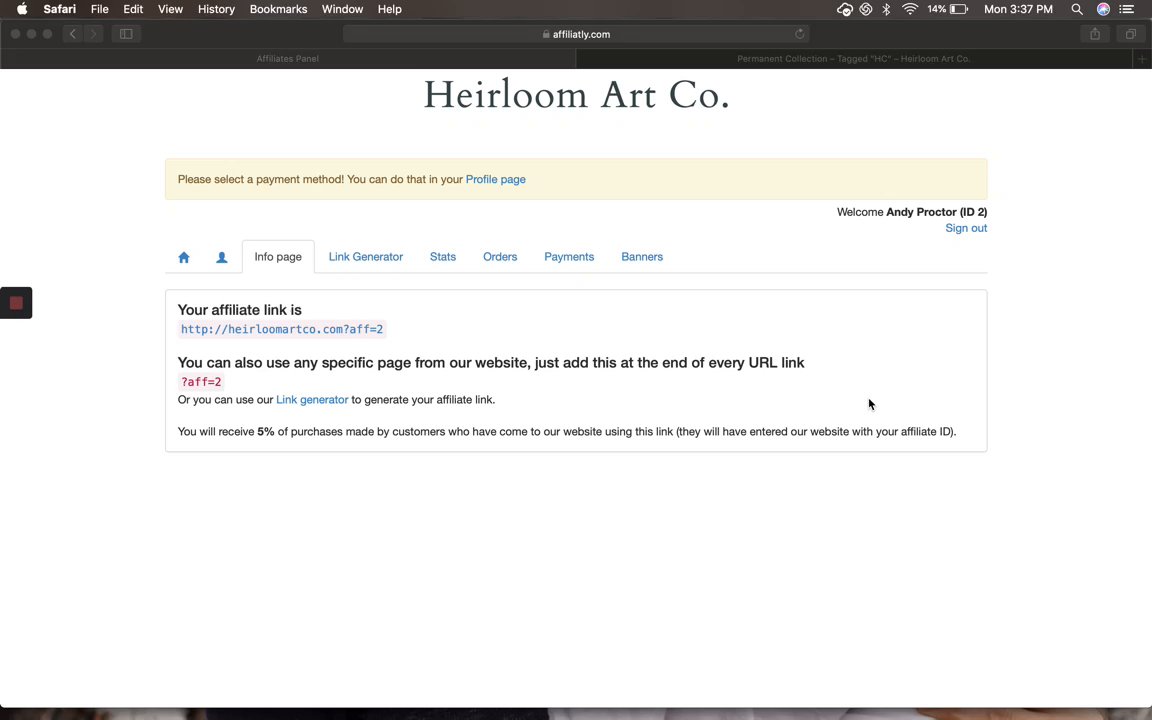
Task: Open Spotlight search magnifier icon
Action: pyautogui.click(x=1076, y=9)
